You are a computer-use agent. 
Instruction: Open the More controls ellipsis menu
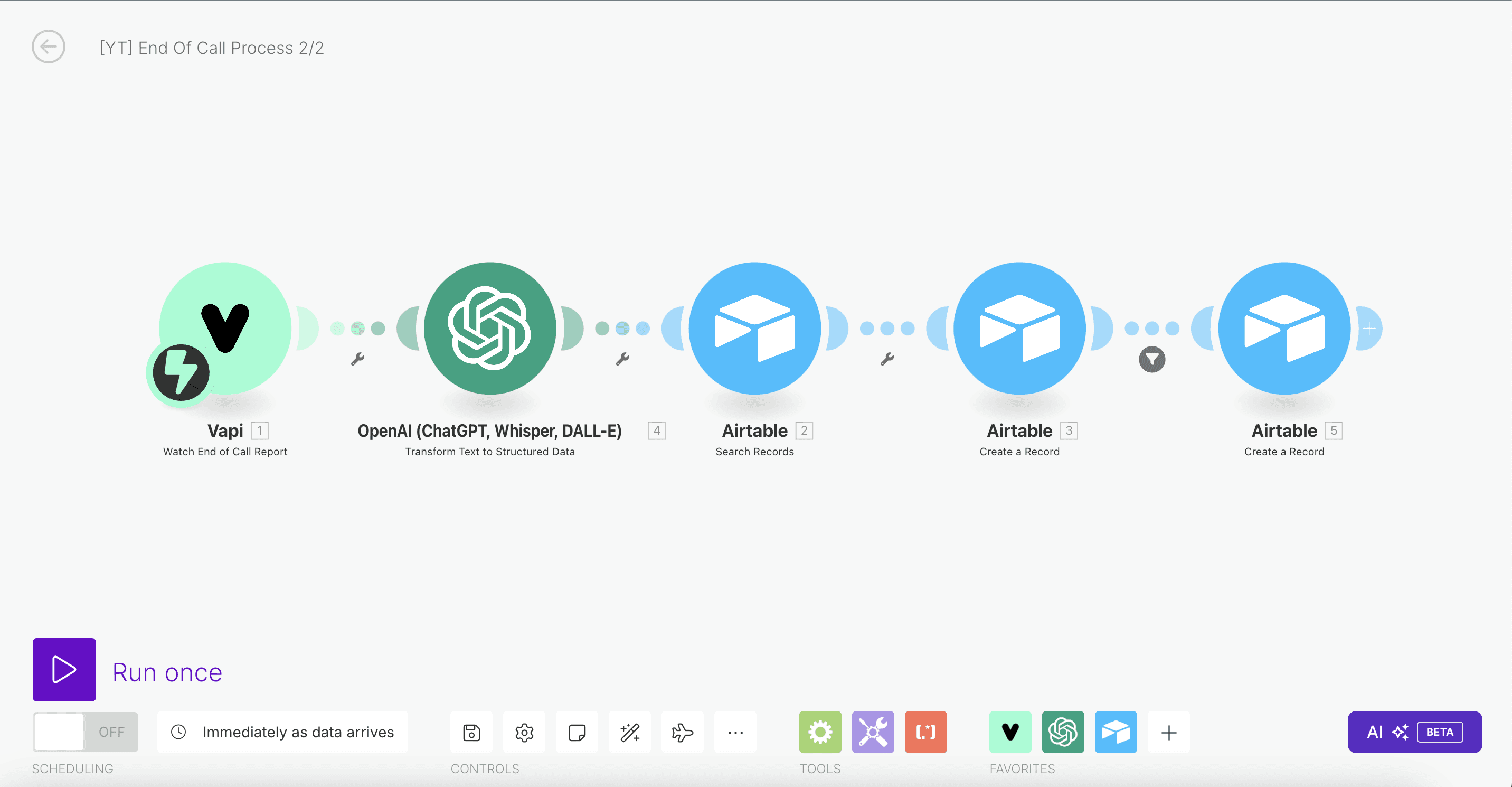click(735, 732)
